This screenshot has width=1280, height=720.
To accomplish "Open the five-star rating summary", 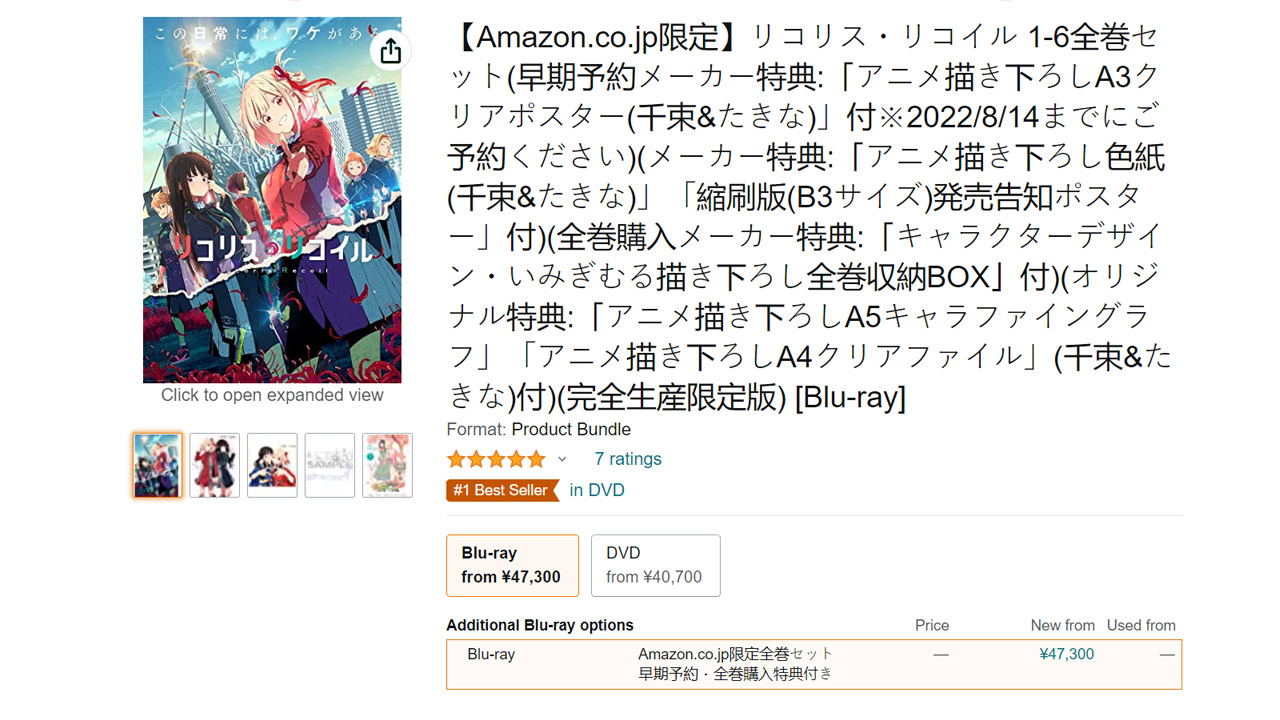I will [496, 458].
